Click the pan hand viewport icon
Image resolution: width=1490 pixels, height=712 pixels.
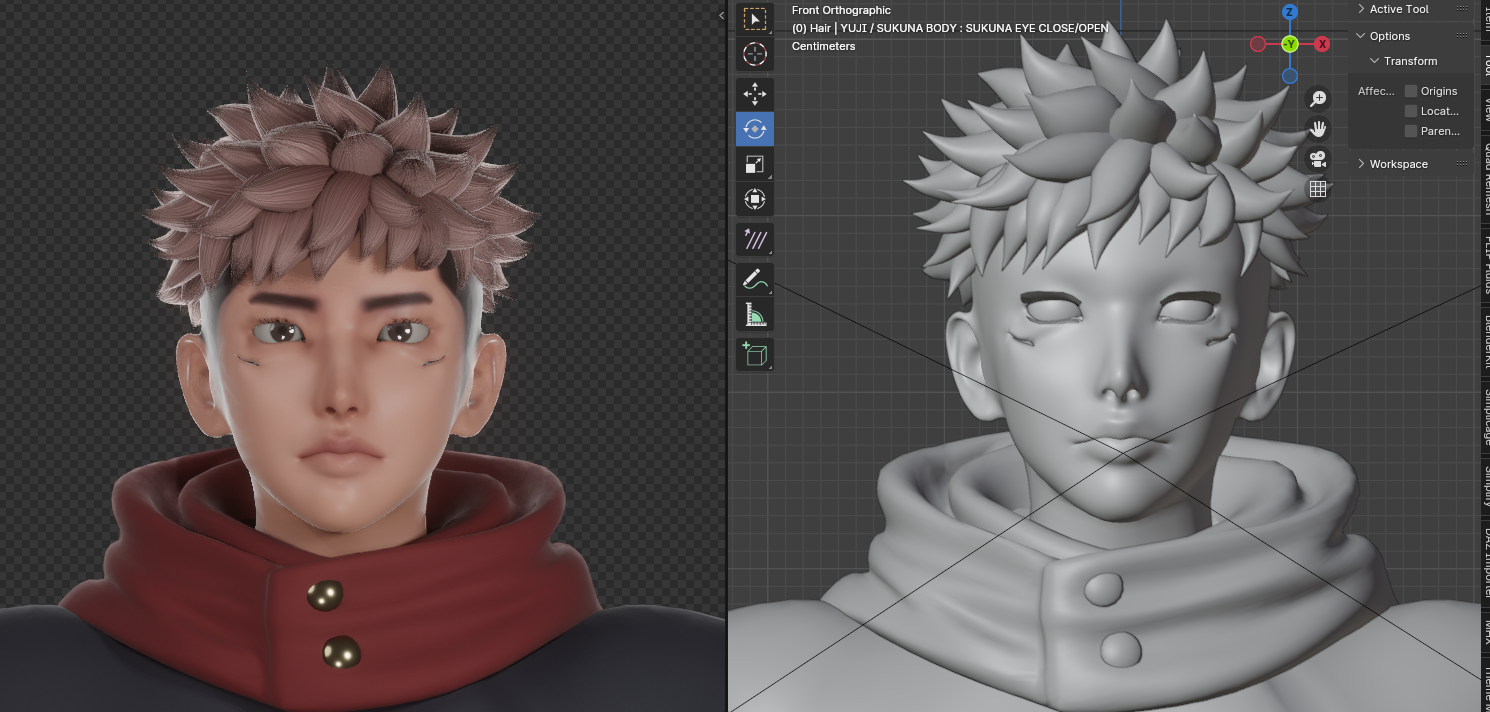tap(1318, 128)
